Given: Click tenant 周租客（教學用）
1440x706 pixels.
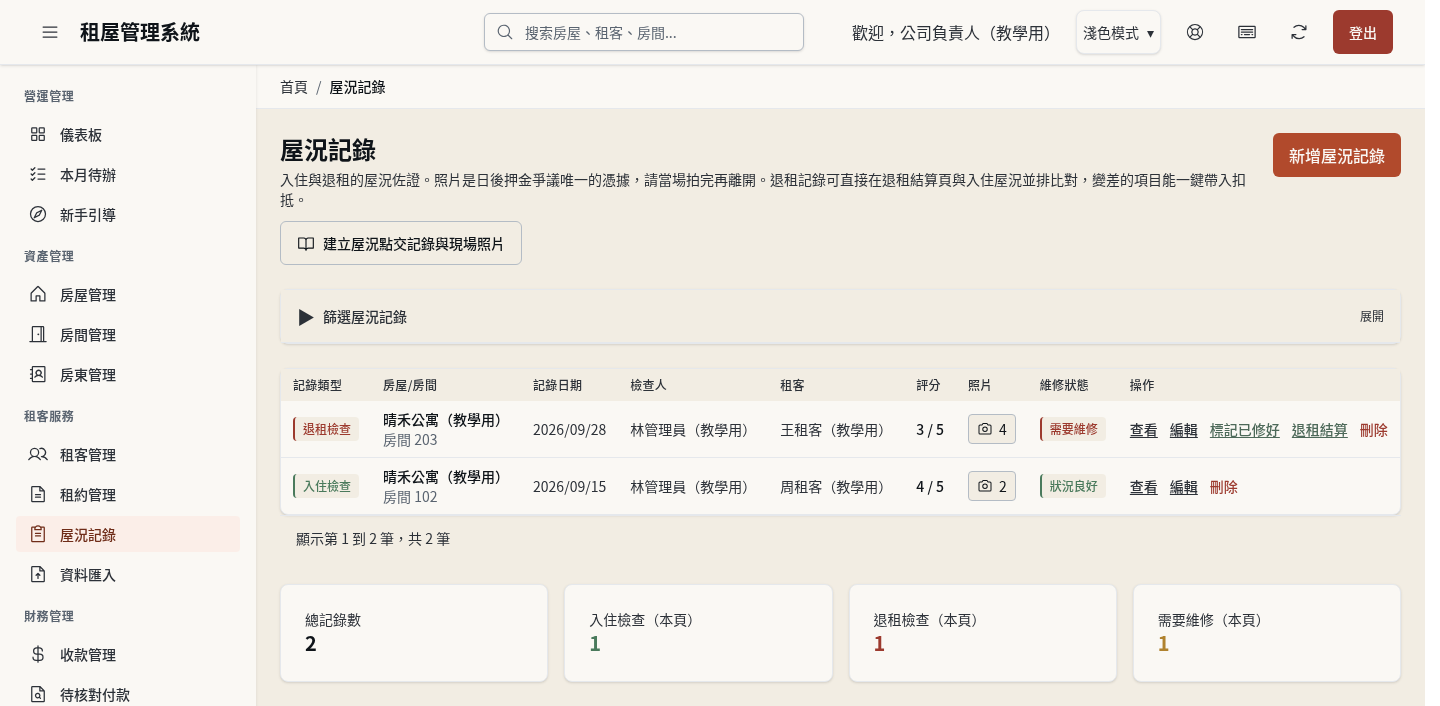Looking at the screenshot, I should tap(837, 487).
